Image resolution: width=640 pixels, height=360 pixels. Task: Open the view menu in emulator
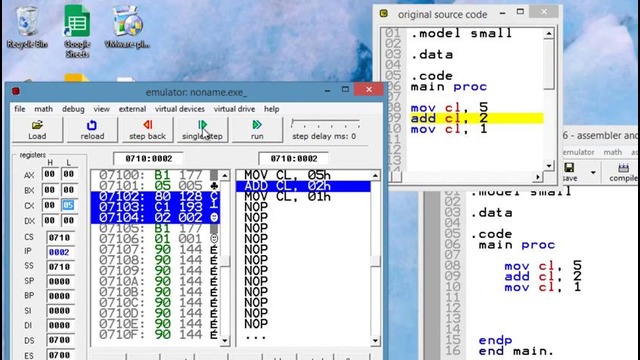pos(101,109)
